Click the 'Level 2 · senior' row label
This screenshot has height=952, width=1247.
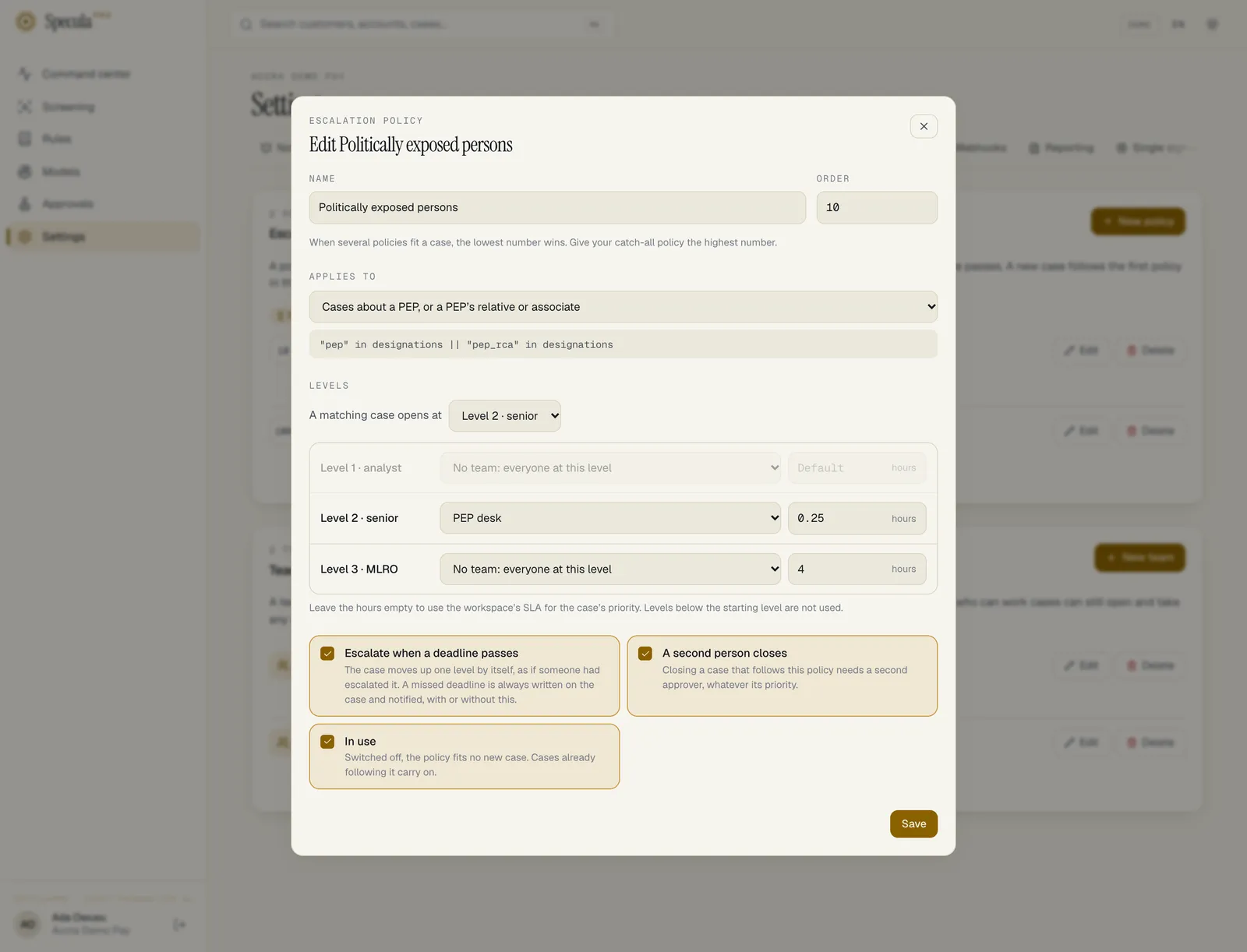pyautogui.click(x=359, y=518)
